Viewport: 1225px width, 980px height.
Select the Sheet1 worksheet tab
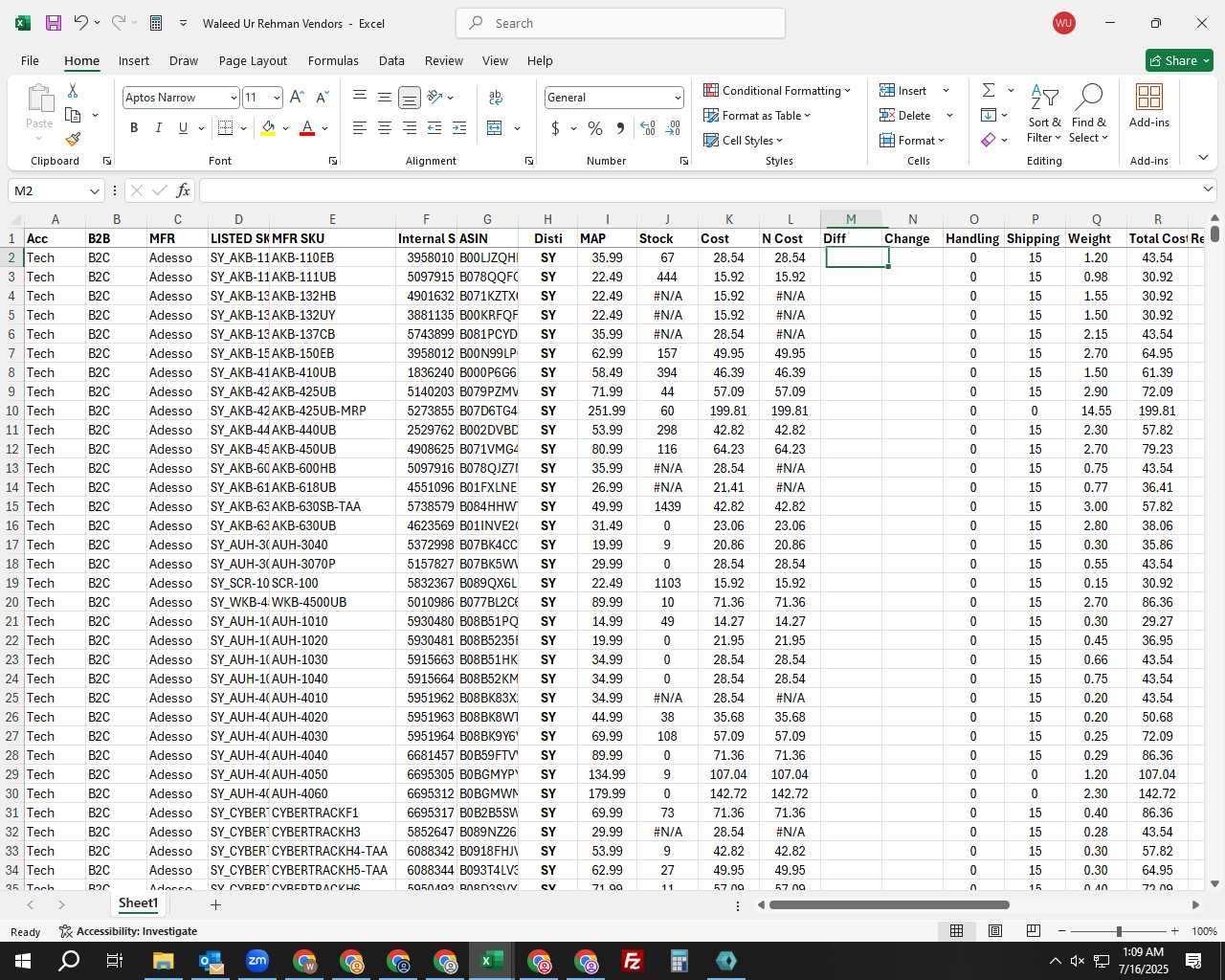pos(138,903)
